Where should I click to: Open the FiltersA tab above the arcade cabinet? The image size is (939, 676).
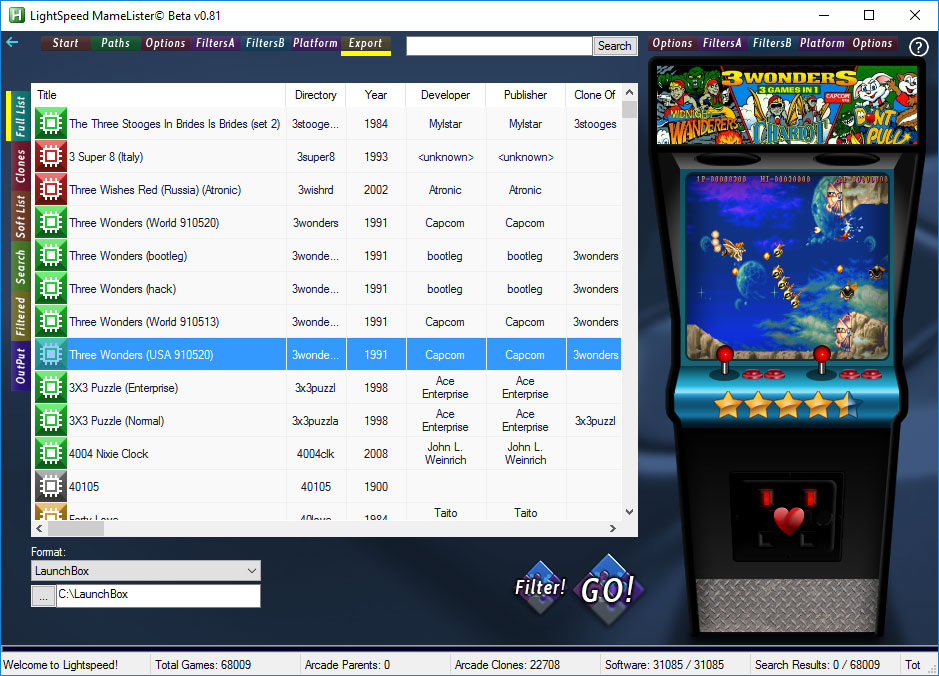coord(722,43)
